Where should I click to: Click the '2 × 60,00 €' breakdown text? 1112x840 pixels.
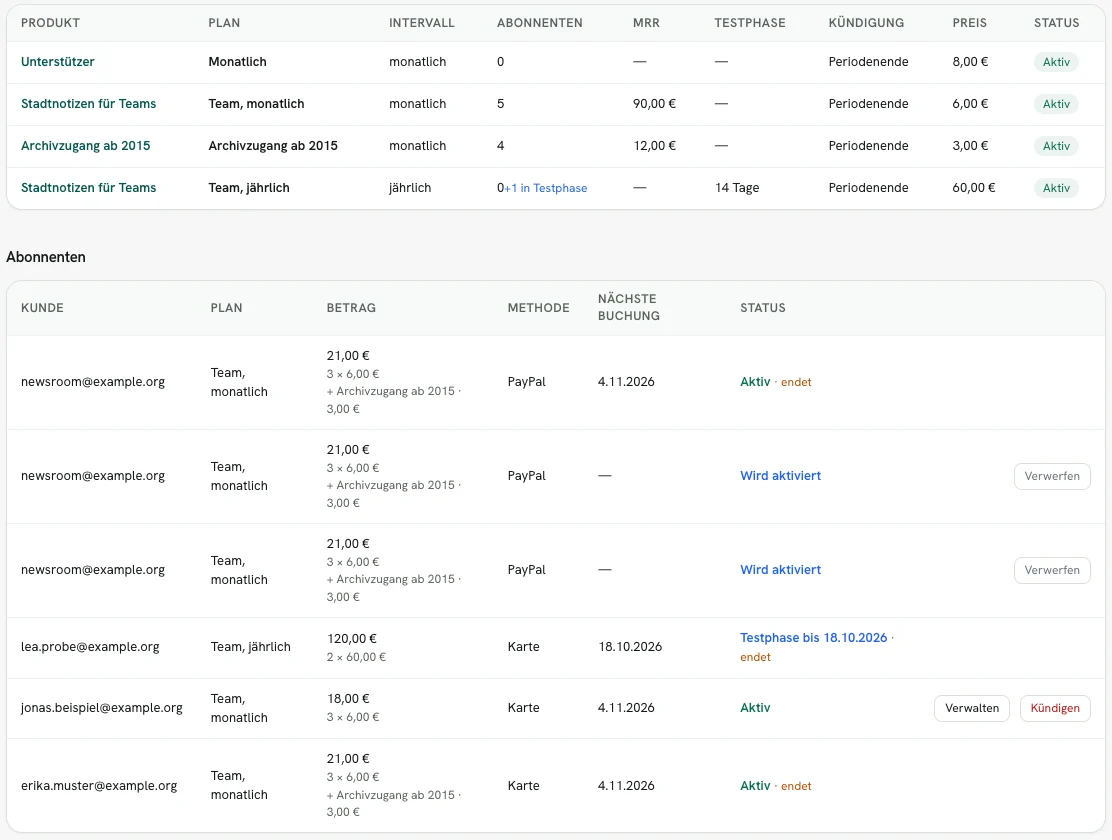coord(356,657)
